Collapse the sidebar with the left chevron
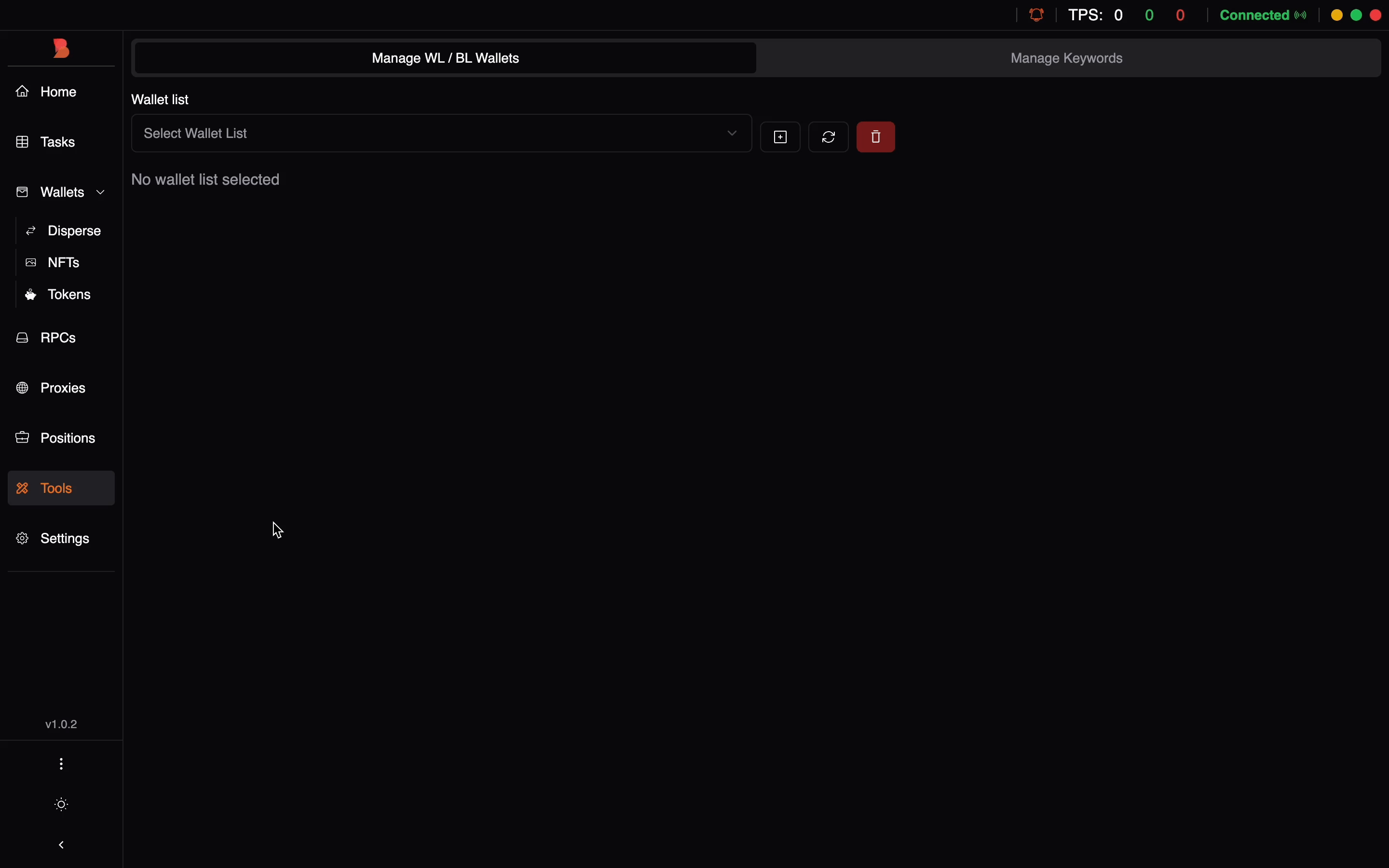 [x=61, y=844]
